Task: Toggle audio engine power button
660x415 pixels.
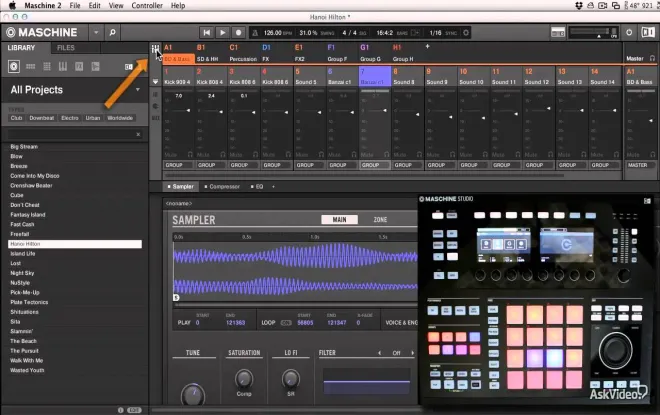Action: click(x=629, y=32)
